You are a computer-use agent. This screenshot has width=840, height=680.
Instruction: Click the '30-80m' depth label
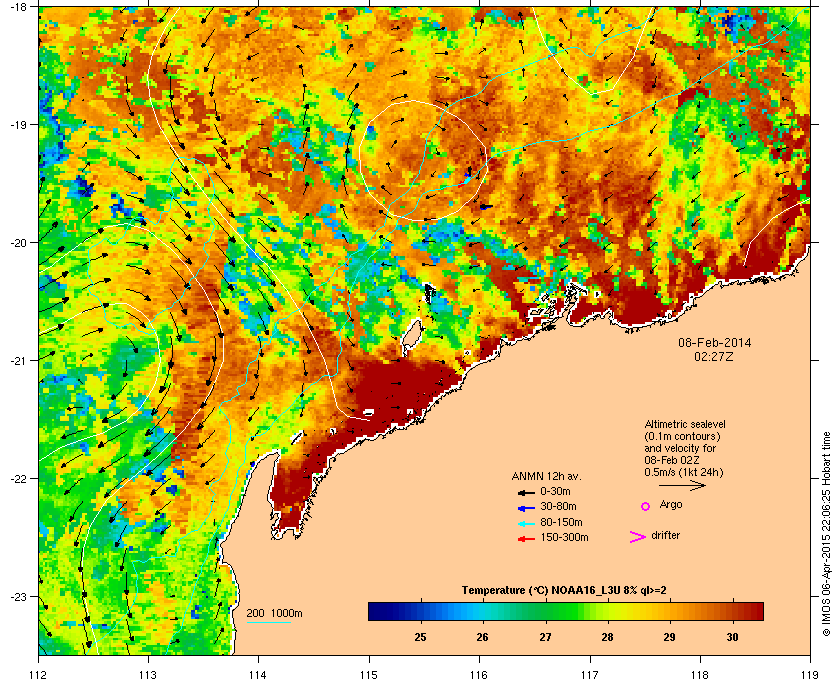[x=558, y=506]
